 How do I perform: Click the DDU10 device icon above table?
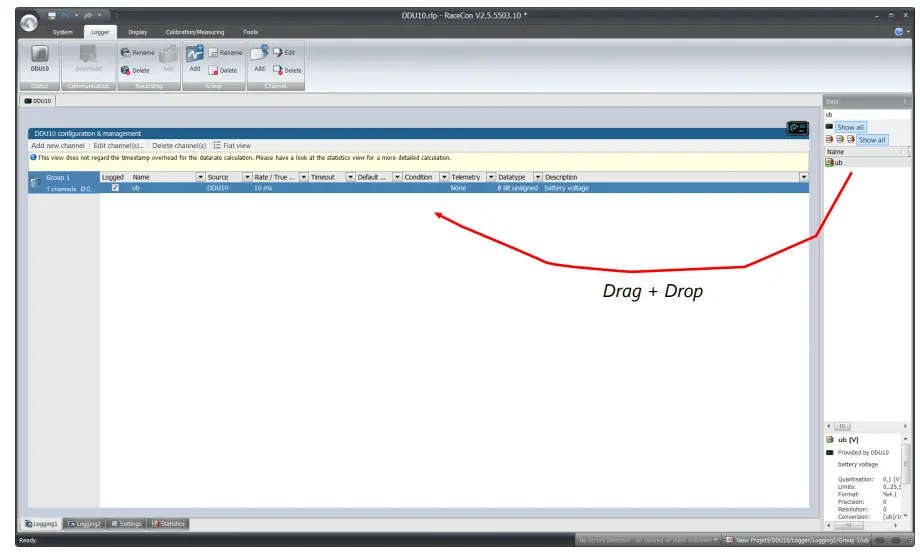[797, 128]
